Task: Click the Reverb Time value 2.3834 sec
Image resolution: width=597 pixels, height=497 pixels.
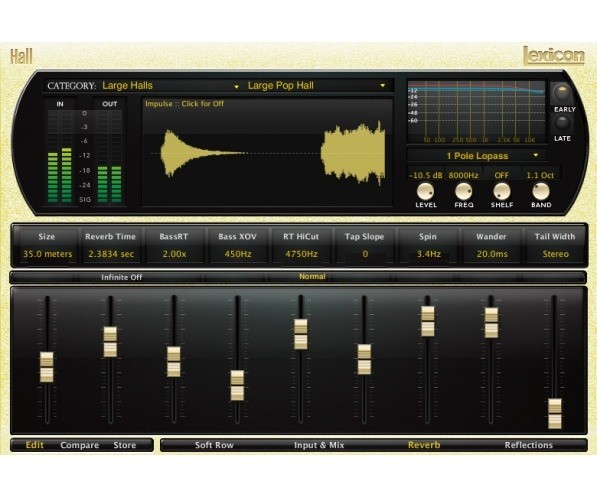Action: pyautogui.click(x=111, y=254)
